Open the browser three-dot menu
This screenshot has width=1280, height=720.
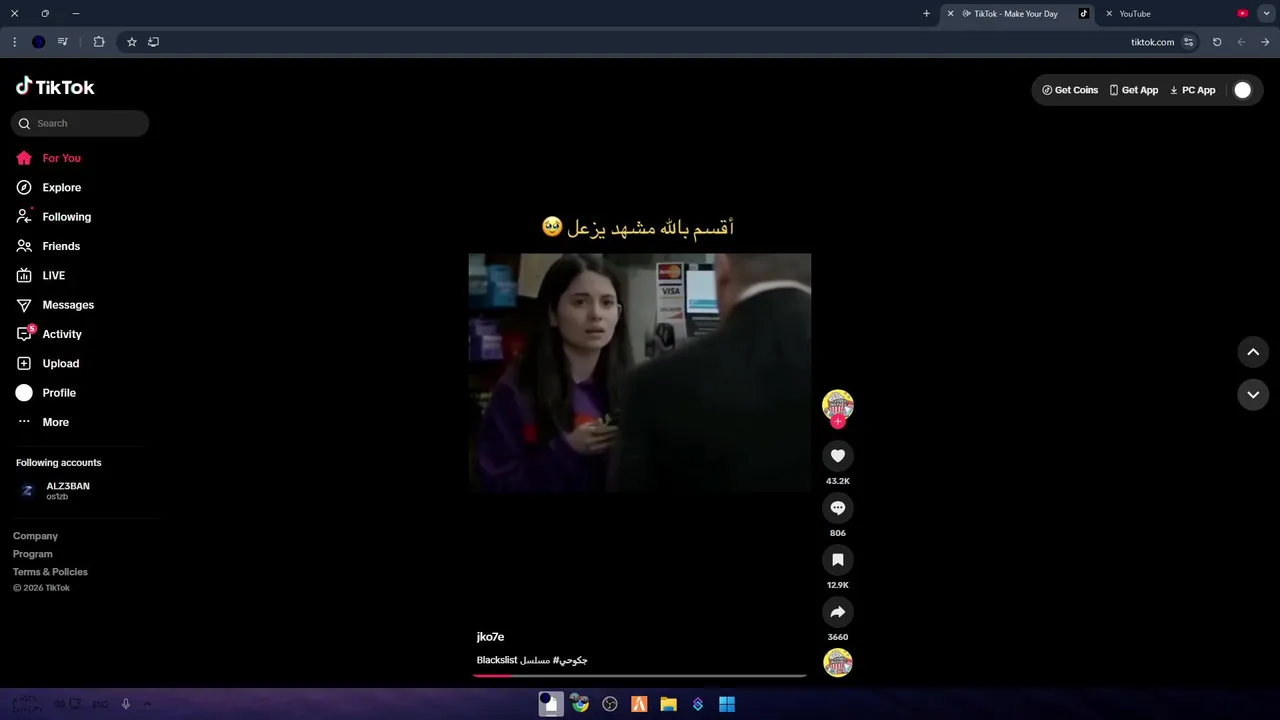[x=14, y=42]
